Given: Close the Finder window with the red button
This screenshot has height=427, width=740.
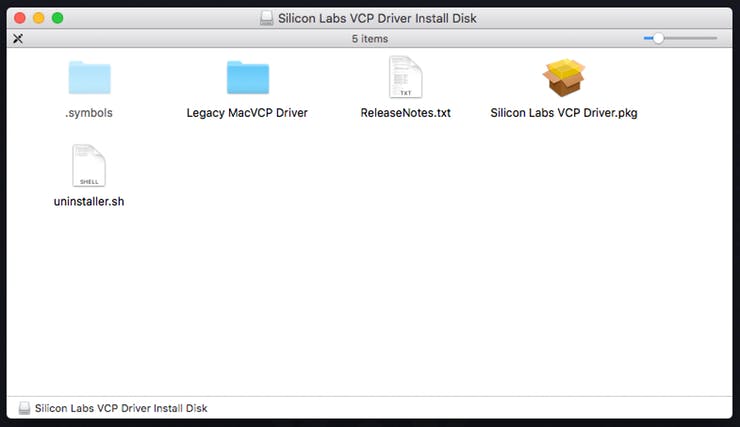Looking at the screenshot, I should tap(19, 18).
